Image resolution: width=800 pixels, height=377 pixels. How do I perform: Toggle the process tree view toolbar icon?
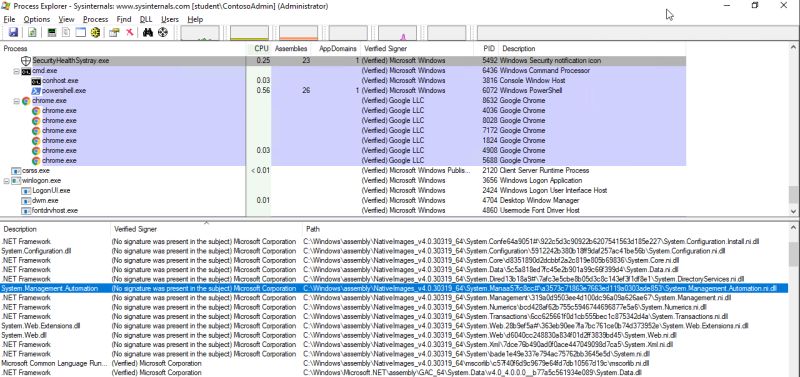66,33
